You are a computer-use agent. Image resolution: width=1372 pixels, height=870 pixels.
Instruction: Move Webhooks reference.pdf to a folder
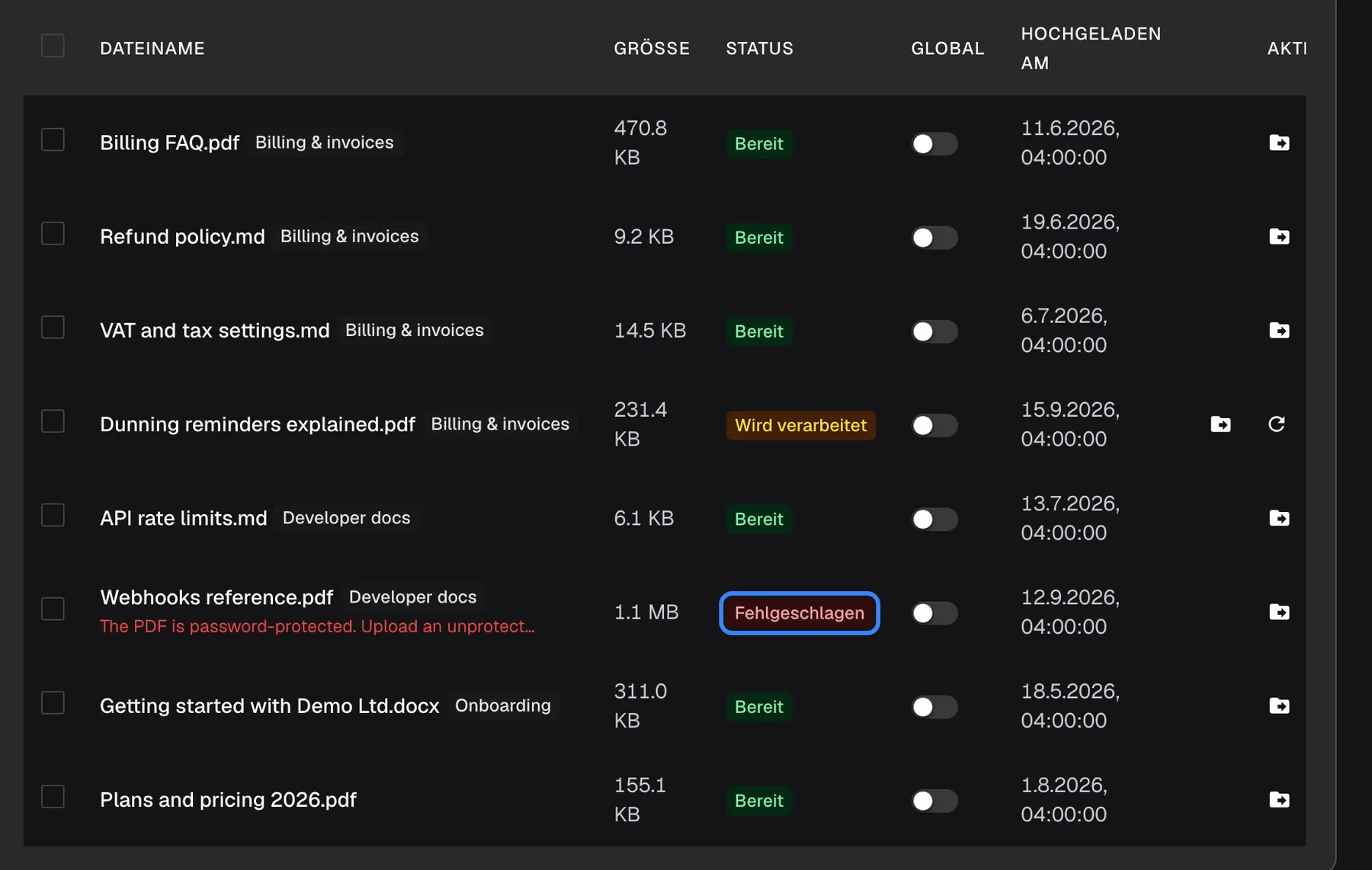tap(1279, 612)
